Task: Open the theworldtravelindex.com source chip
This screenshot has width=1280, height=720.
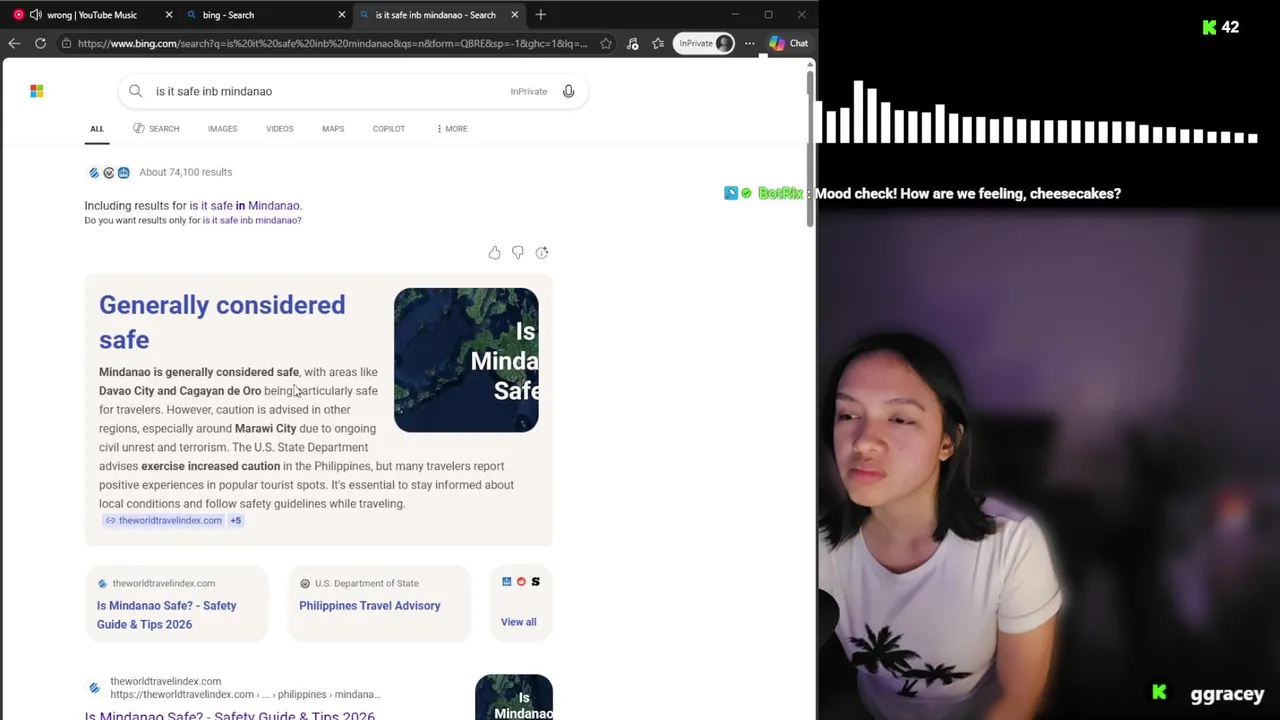Action: coord(163,521)
